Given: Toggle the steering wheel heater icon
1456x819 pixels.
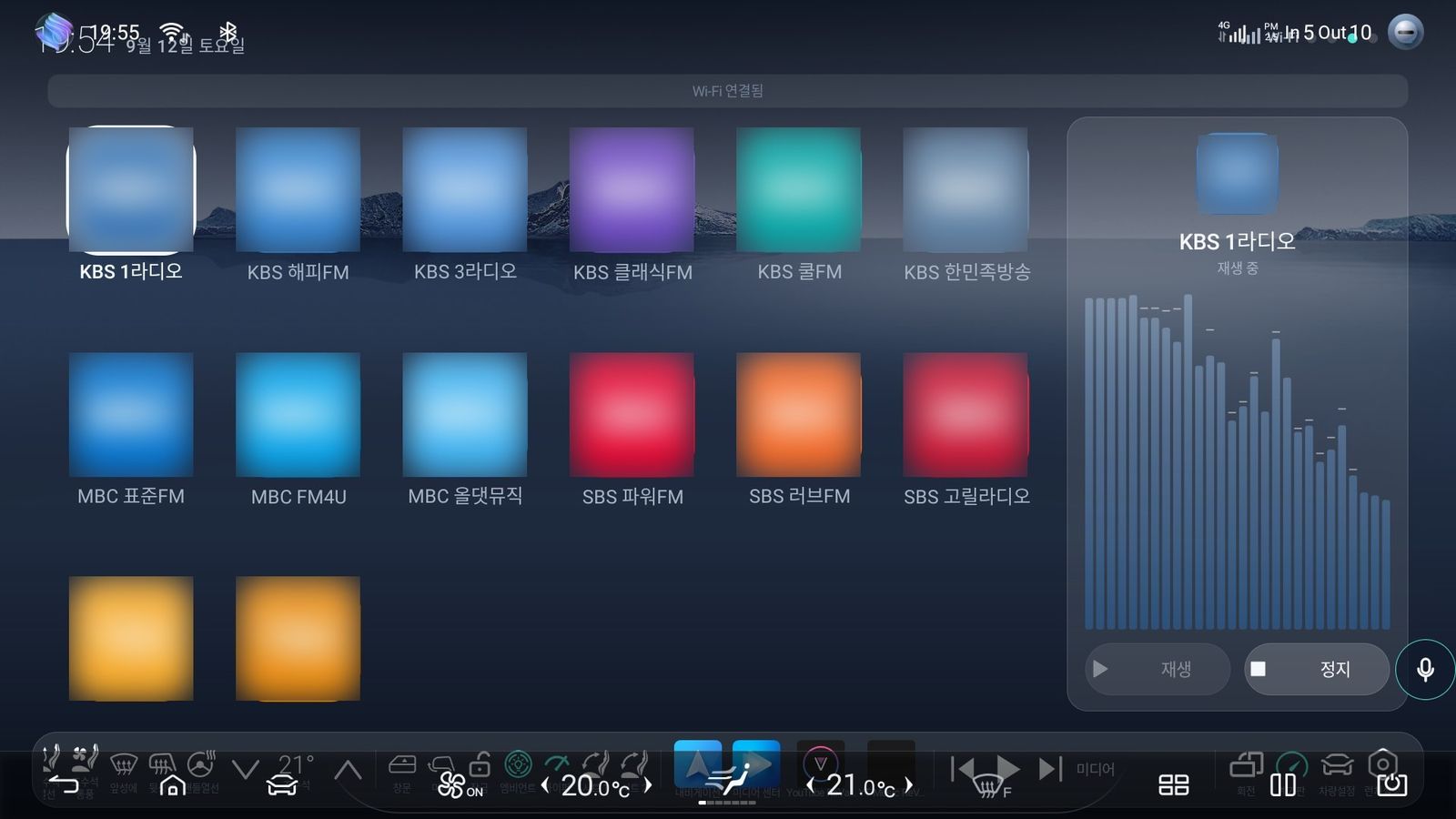Looking at the screenshot, I should pos(201,763).
